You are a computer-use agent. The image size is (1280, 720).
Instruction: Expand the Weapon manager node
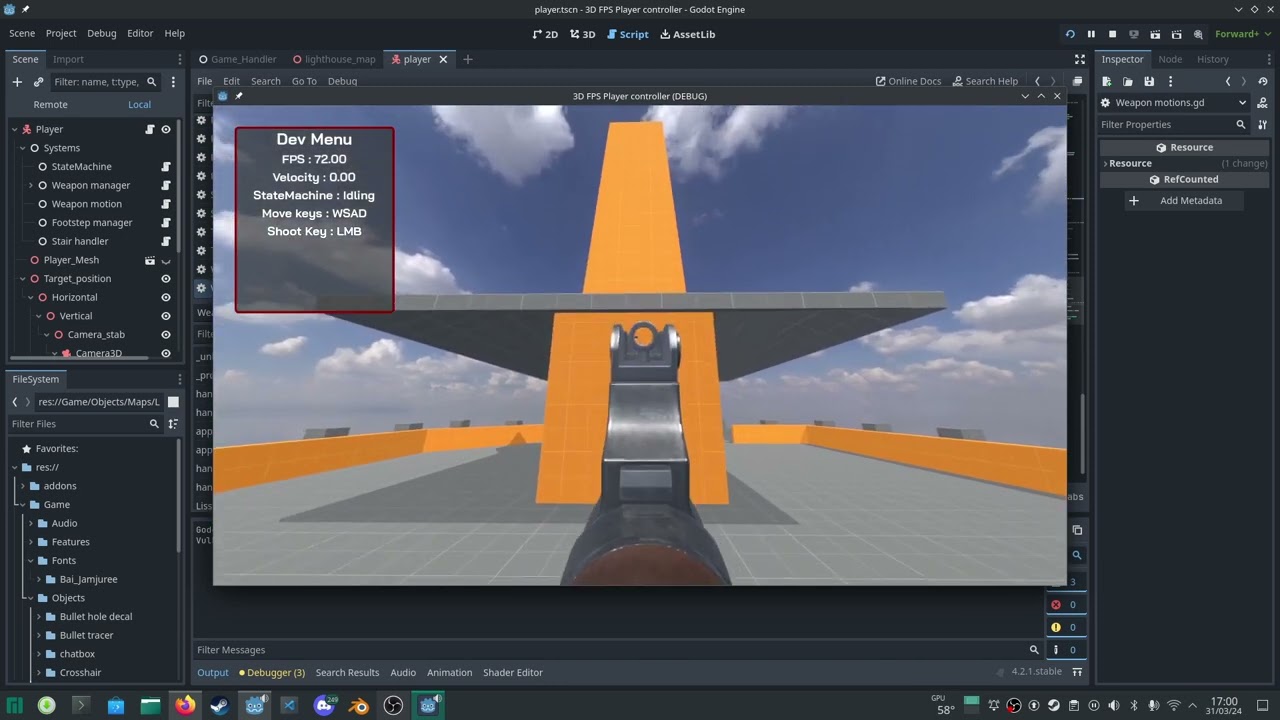point(31,185)
